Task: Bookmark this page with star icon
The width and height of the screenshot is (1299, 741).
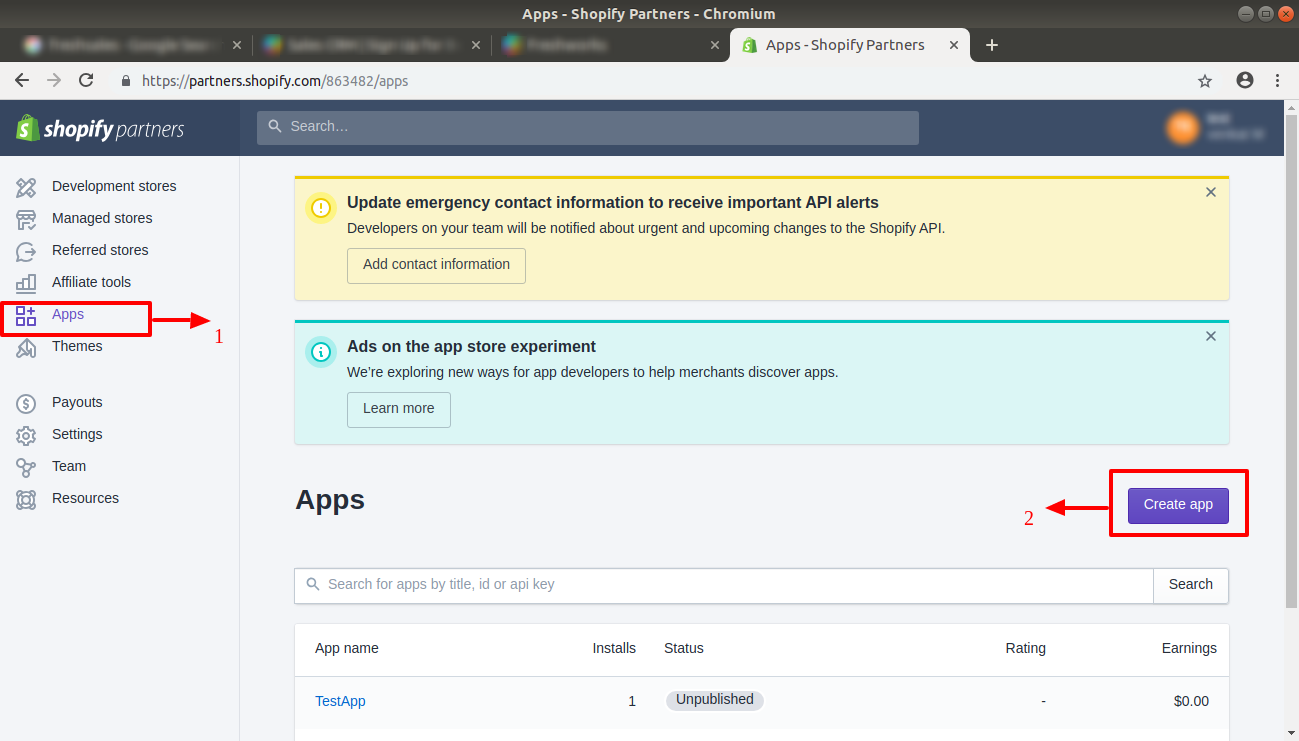Action: click(x=1205, y=81)
